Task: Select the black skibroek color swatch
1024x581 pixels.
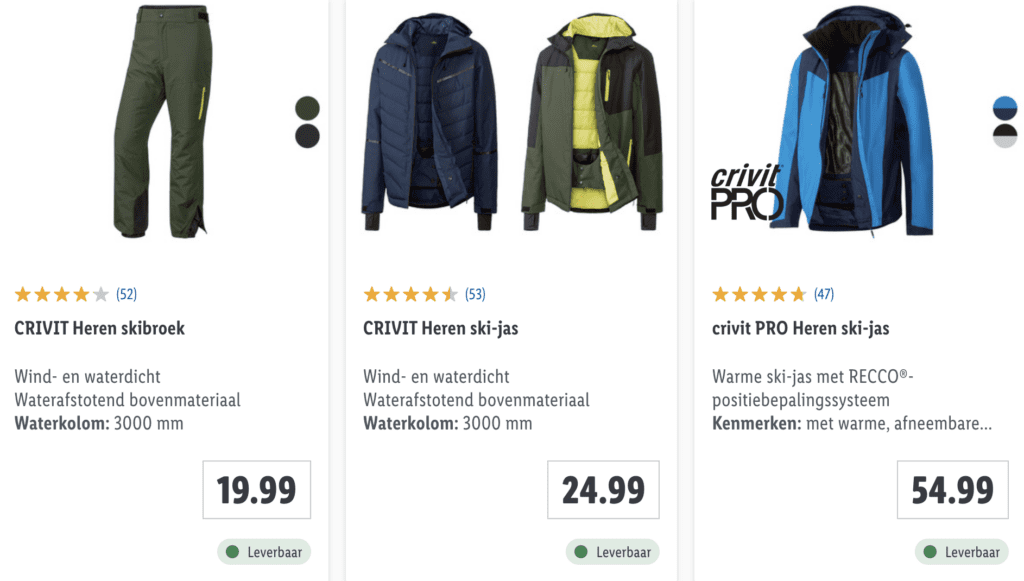Action: click(x=307, y=136)
